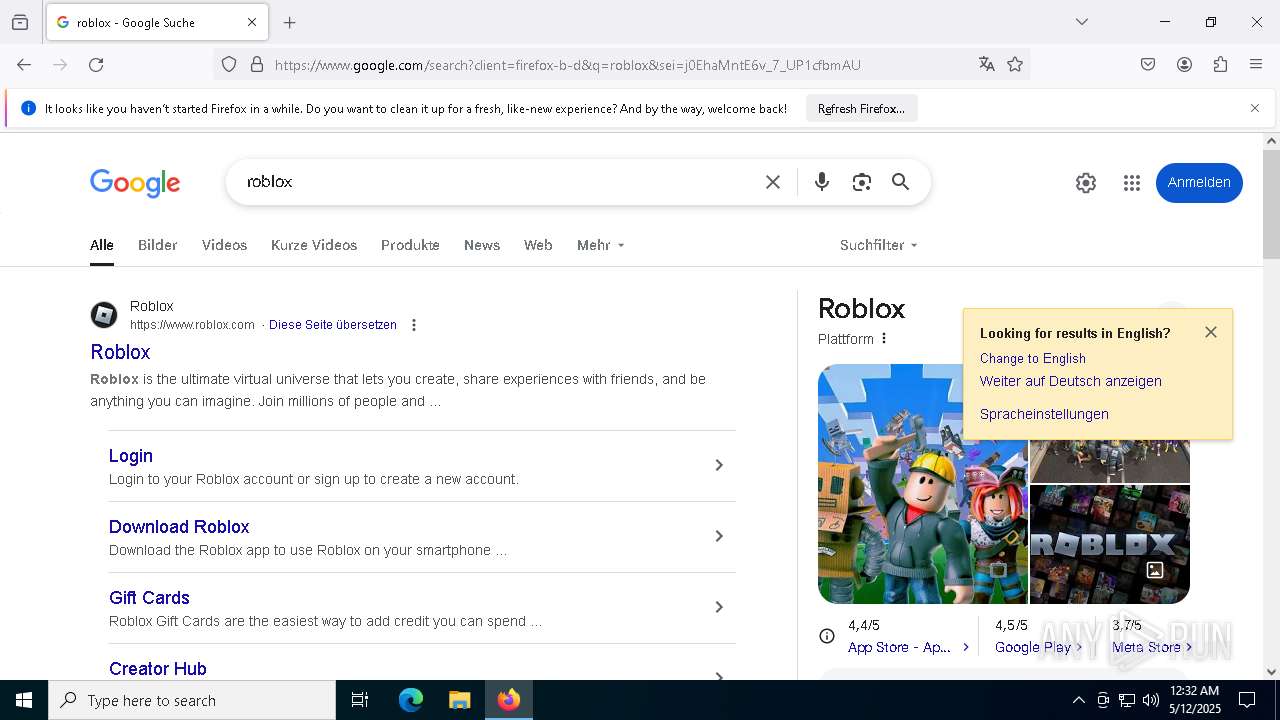1280x720 pixels.
Task: Open more options for roblox.com result
Action: pos(414,325)
